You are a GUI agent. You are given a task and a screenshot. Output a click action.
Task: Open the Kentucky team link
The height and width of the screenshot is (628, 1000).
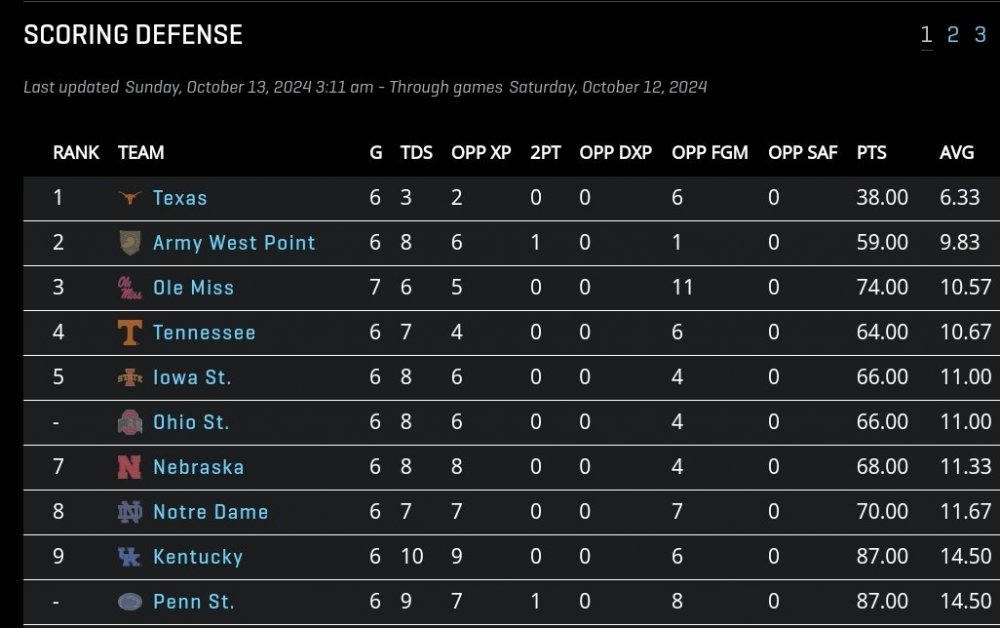198,557
